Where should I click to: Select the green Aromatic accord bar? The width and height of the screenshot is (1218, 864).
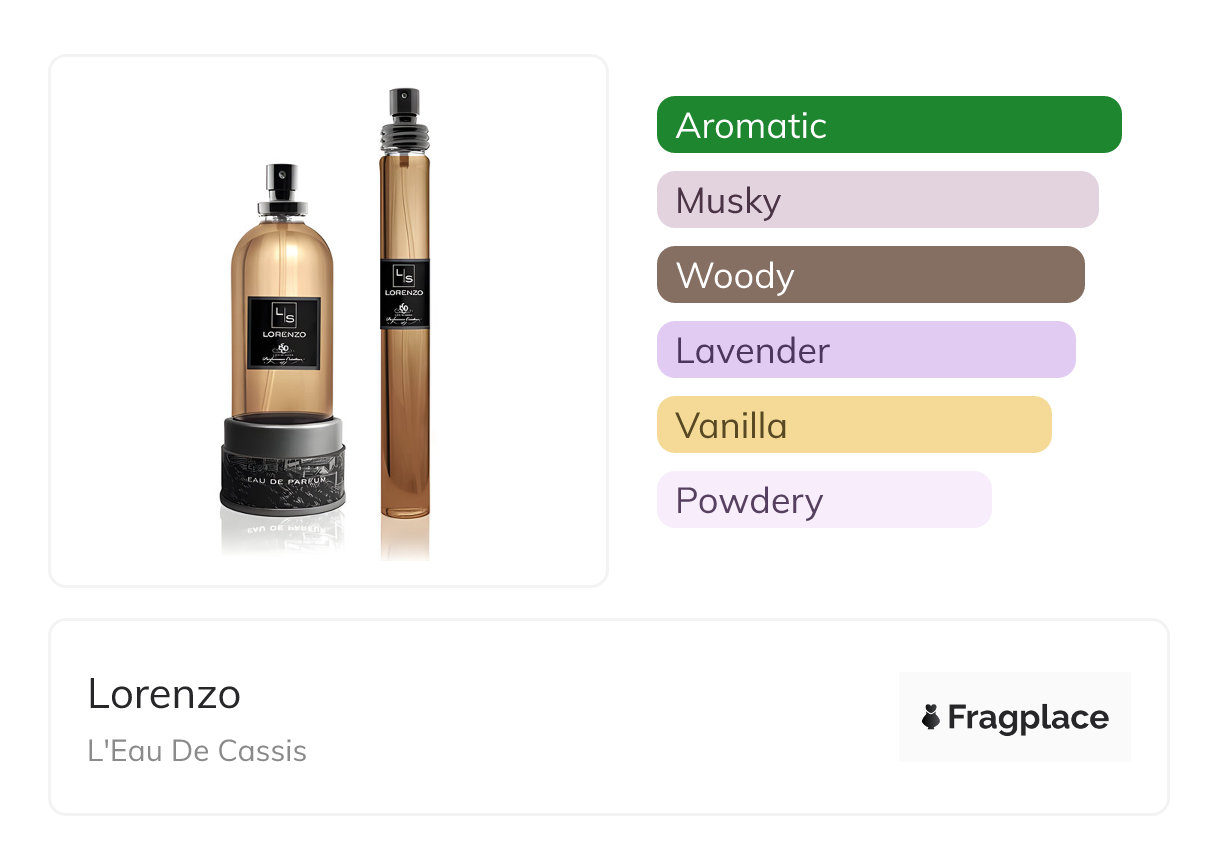pos(888,125)
